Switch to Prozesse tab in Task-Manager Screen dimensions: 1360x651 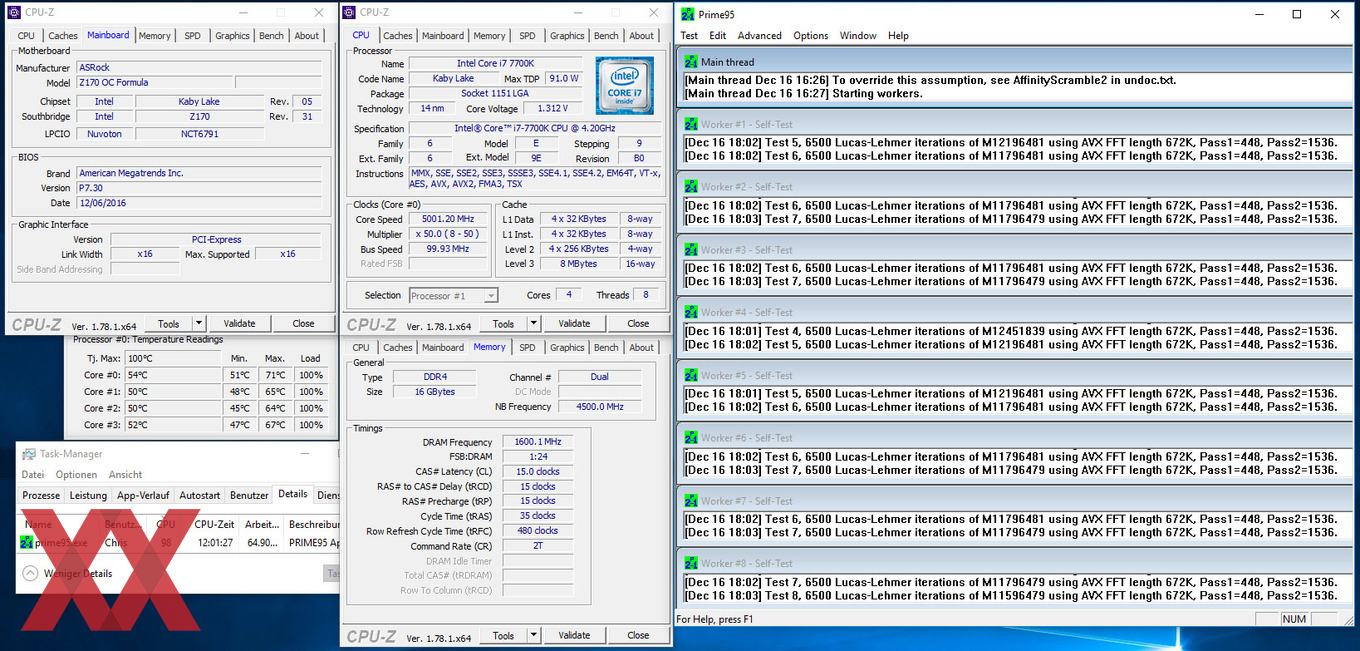point(41,495)
